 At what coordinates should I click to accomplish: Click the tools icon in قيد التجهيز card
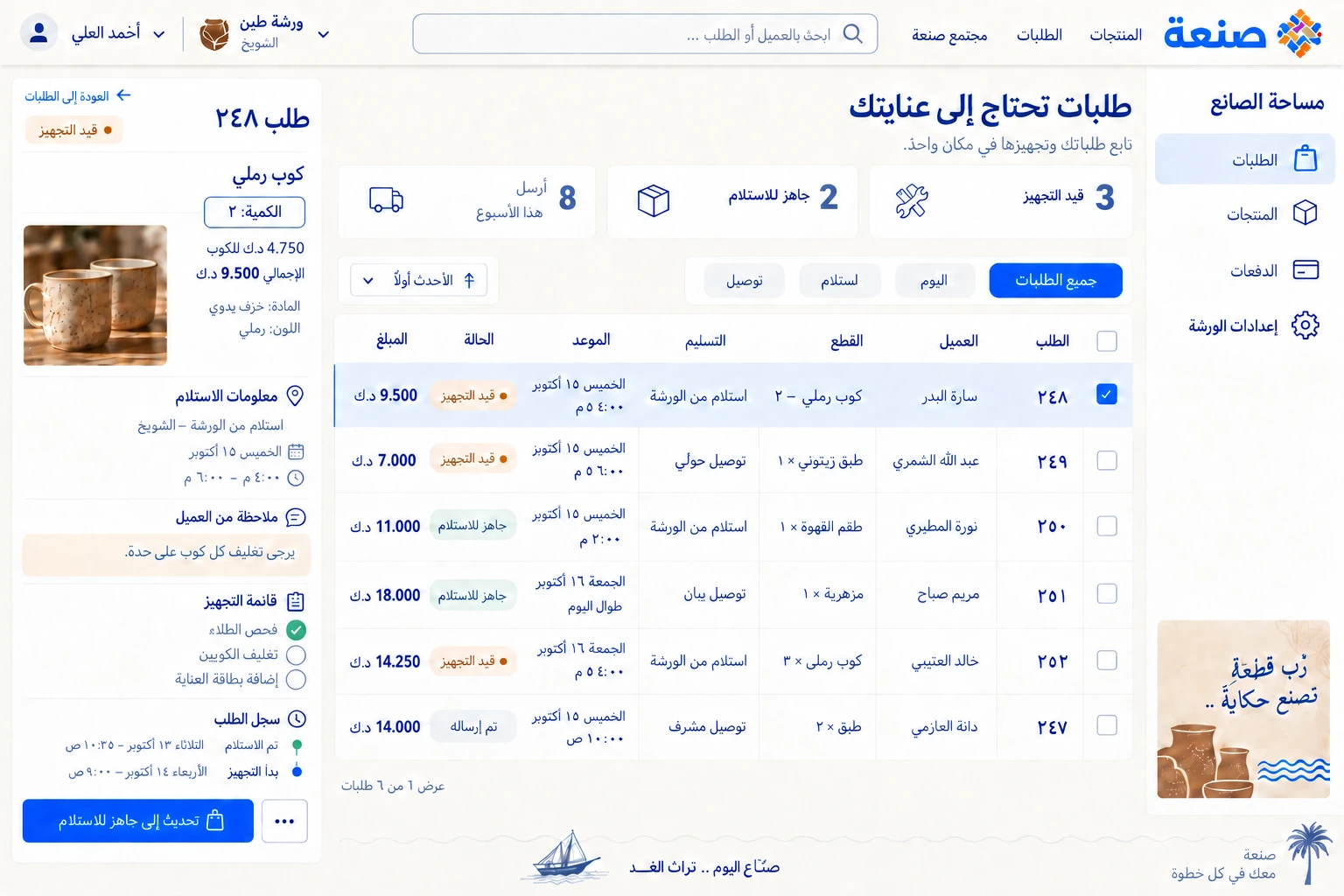point(912,201)
